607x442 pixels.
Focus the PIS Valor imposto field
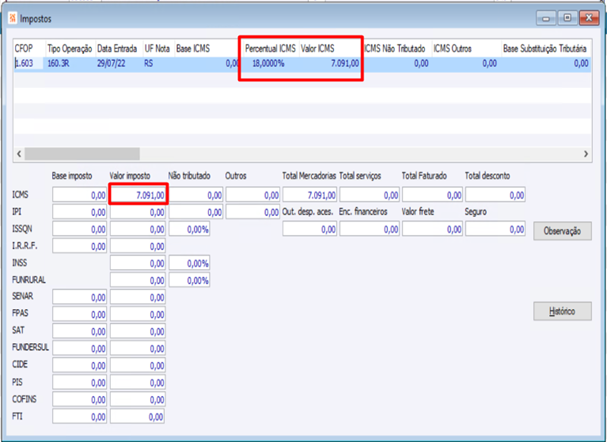(138, 382)
